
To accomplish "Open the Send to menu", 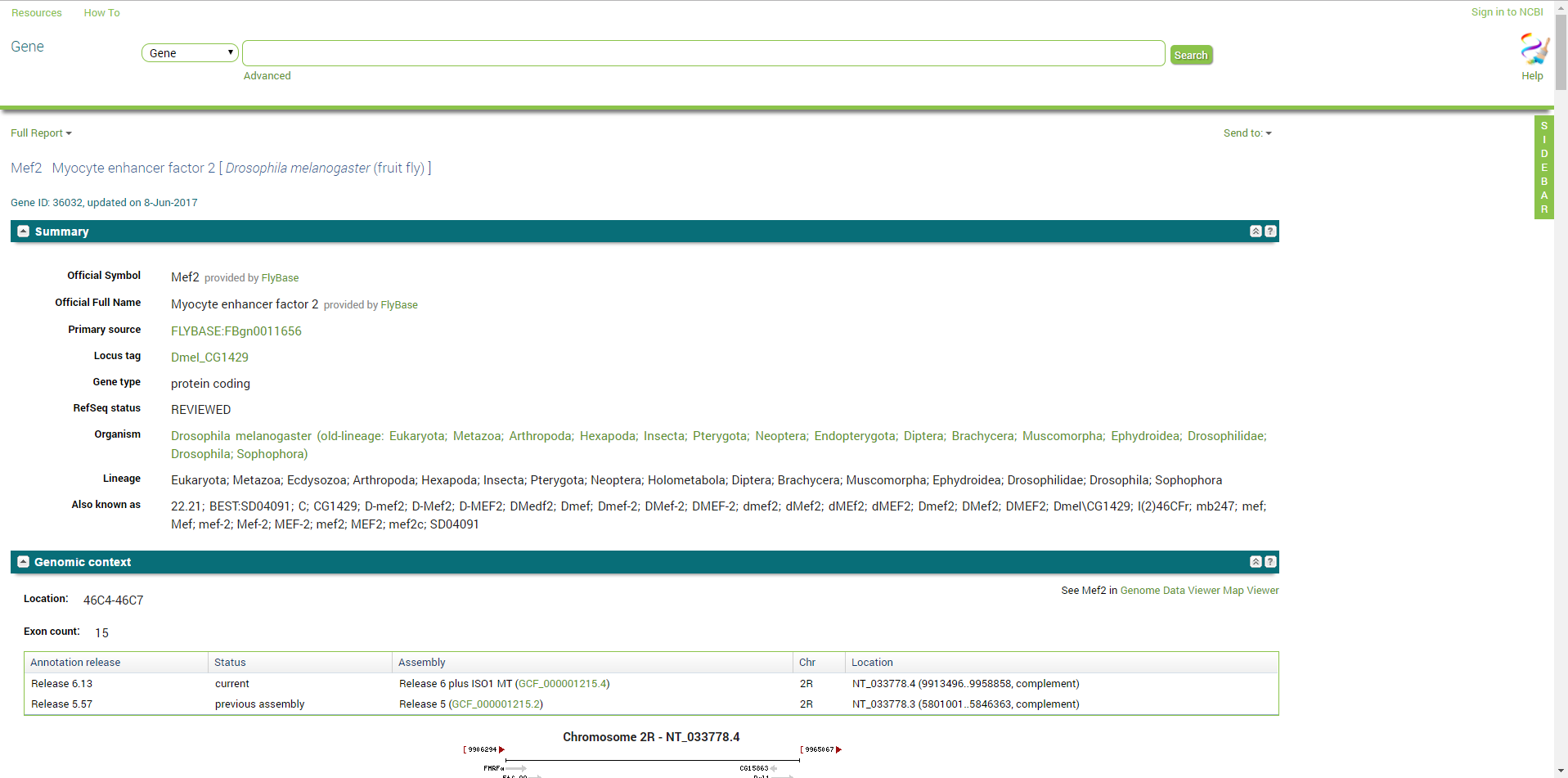I will 1247,133.
